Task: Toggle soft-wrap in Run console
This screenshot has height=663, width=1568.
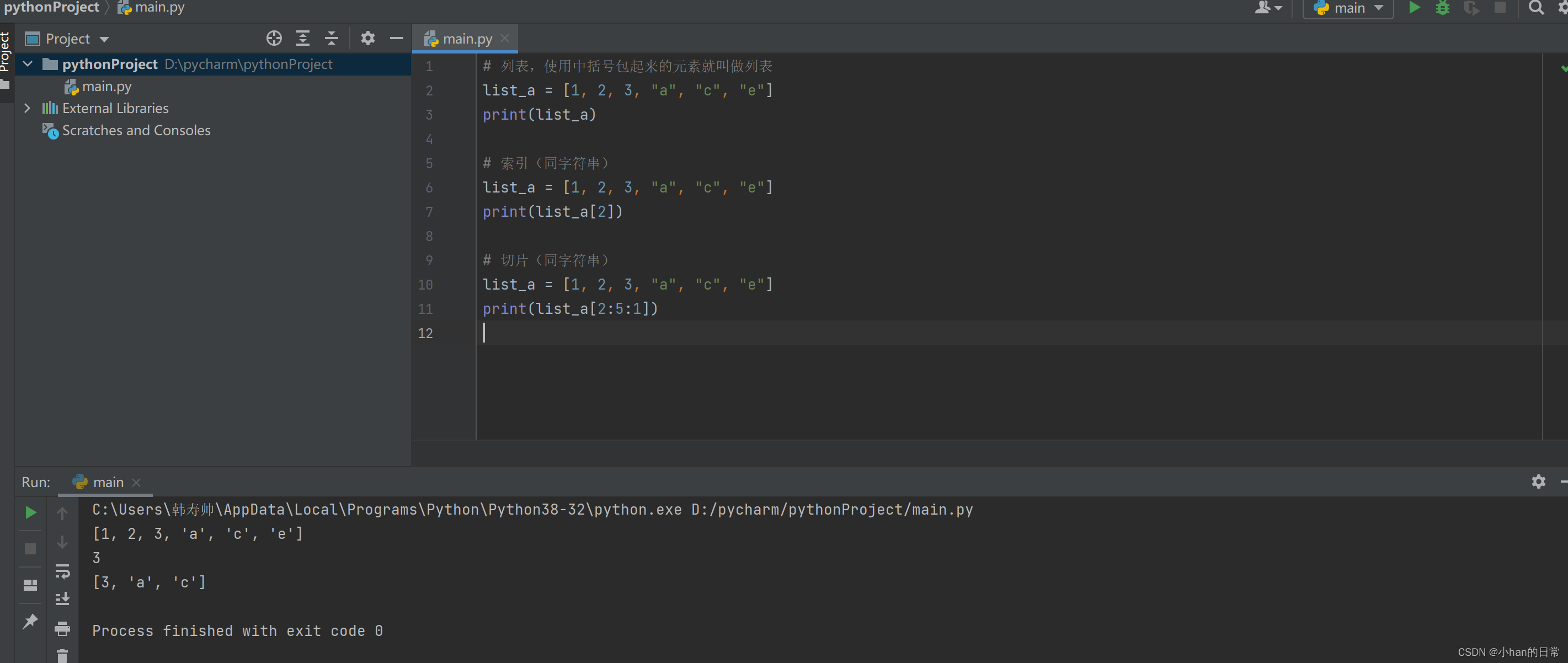Action: (62, 571)
